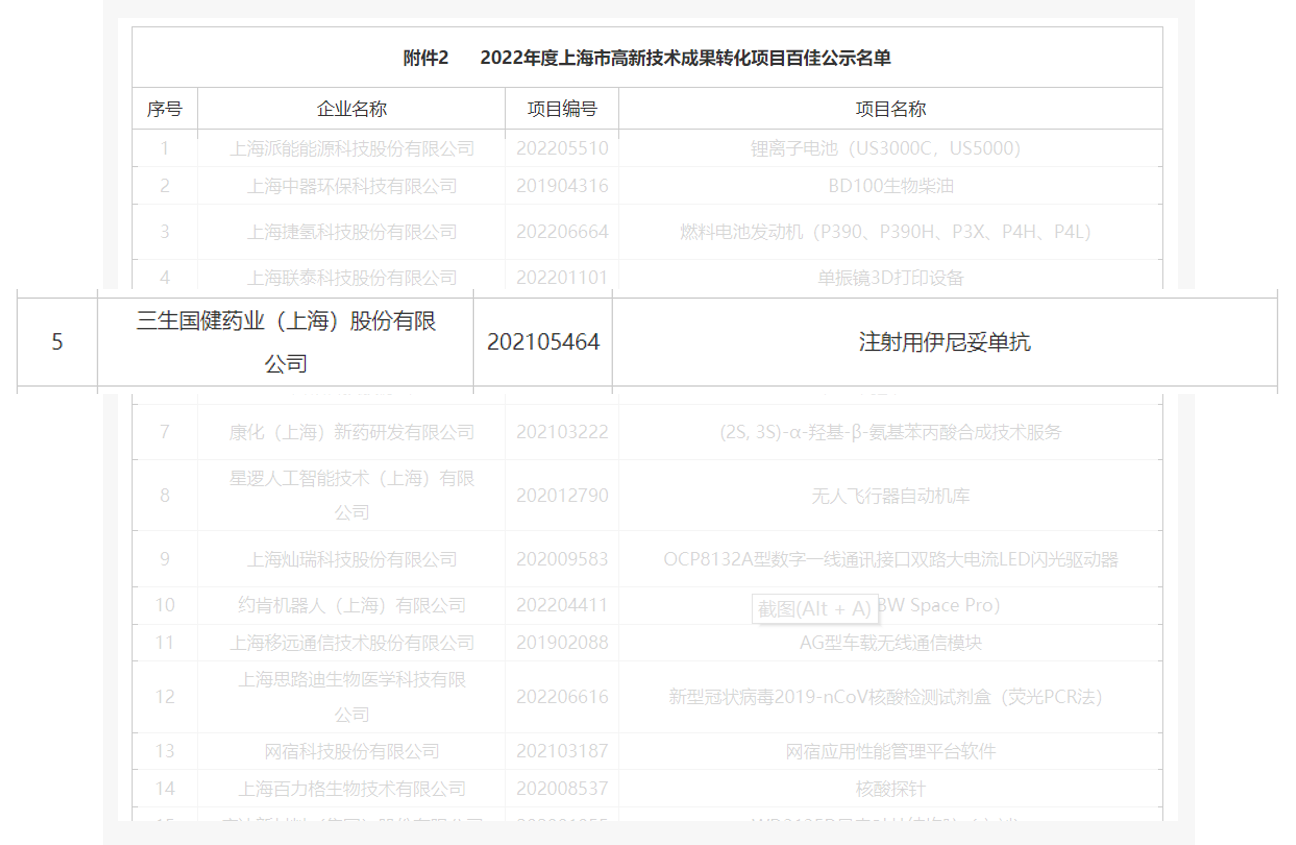Click the 项目名称 column header

(890, 109)
